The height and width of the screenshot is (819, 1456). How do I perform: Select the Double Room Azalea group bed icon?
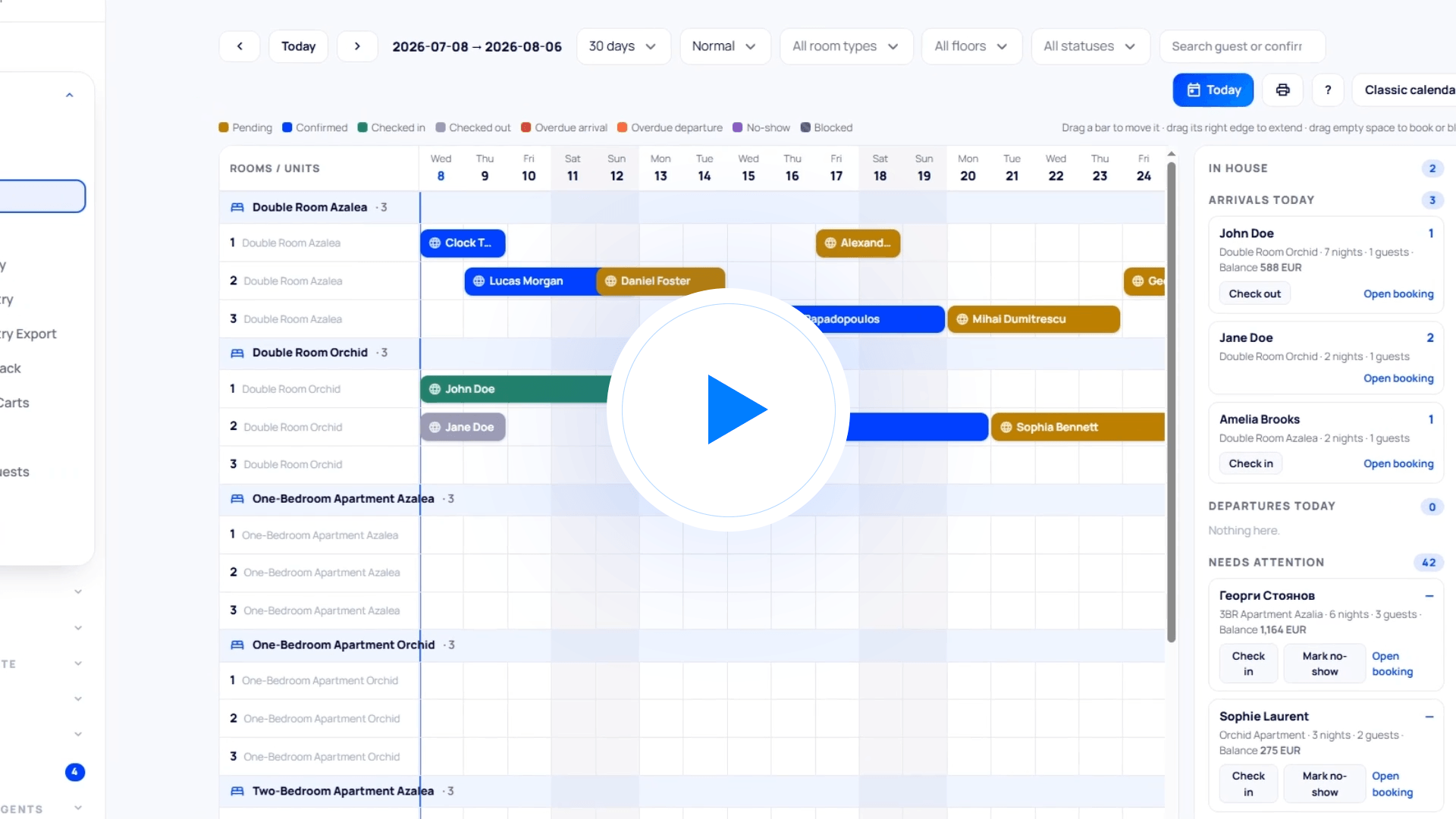[237, 207]
